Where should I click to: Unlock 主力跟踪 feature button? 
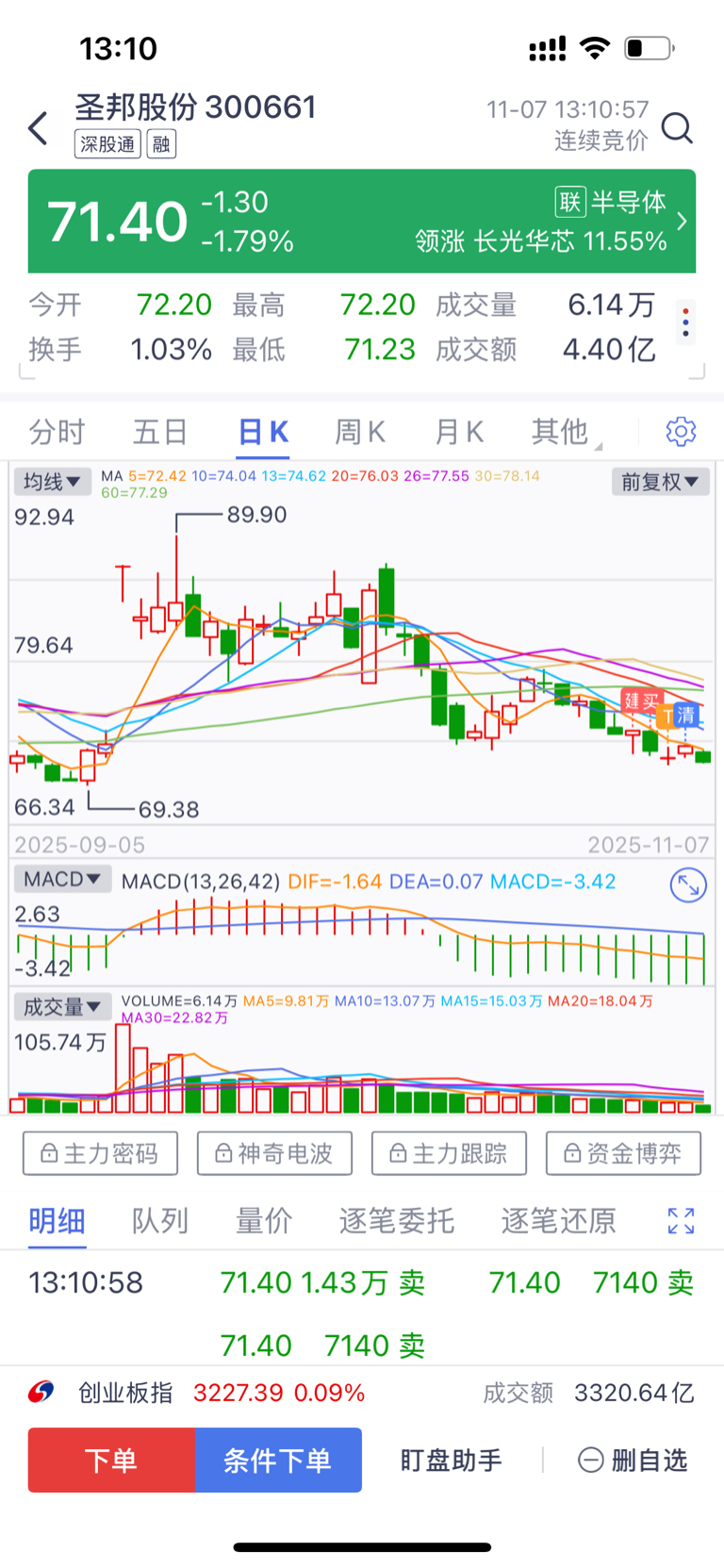coord(449,1153)
